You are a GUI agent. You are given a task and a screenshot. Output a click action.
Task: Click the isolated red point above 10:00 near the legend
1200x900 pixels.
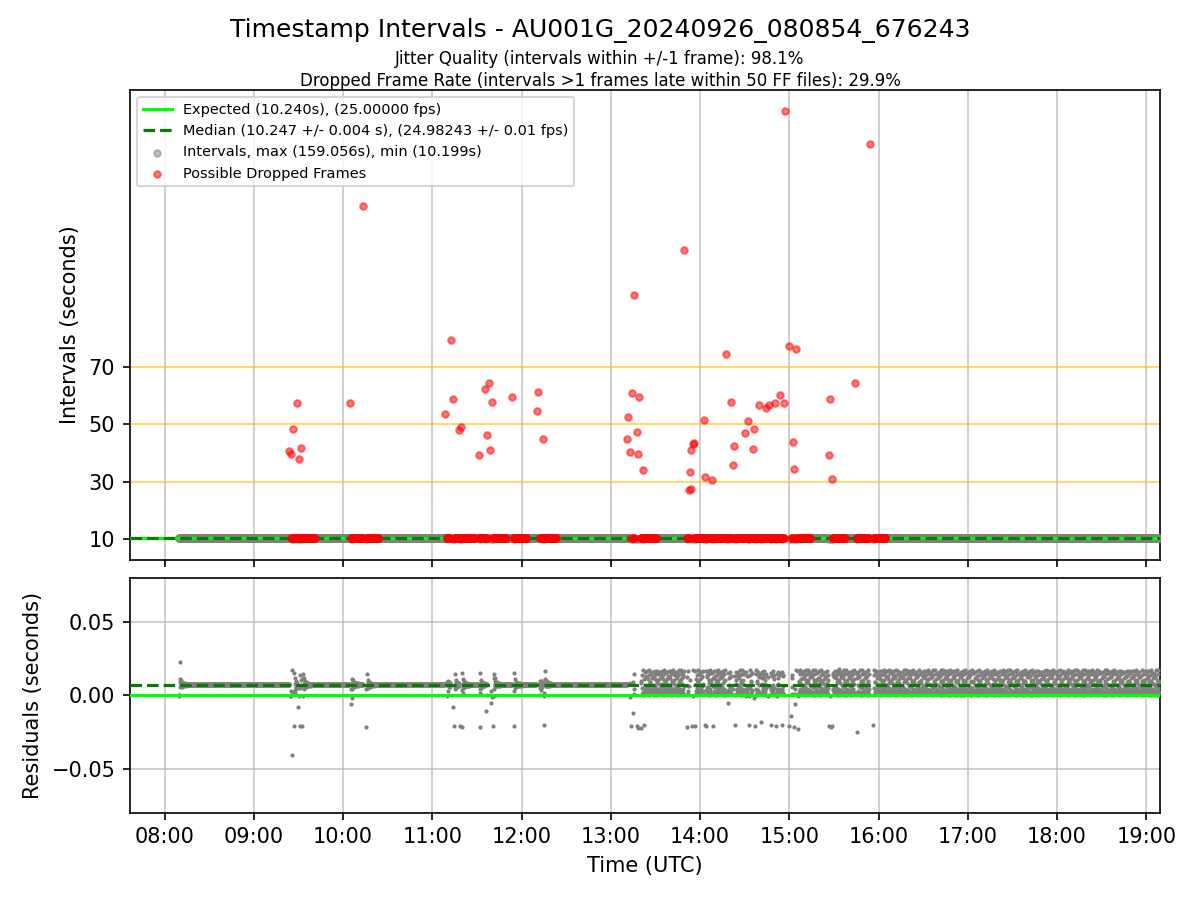point(363,206)
